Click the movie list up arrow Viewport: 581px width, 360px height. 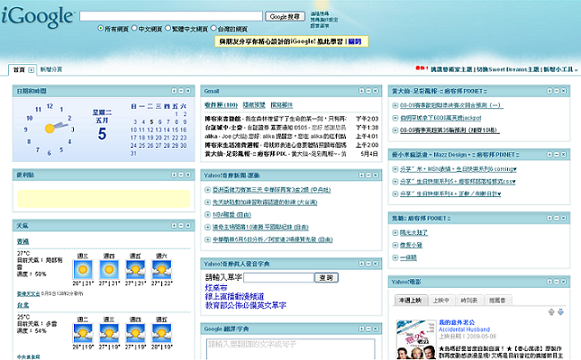551,312
